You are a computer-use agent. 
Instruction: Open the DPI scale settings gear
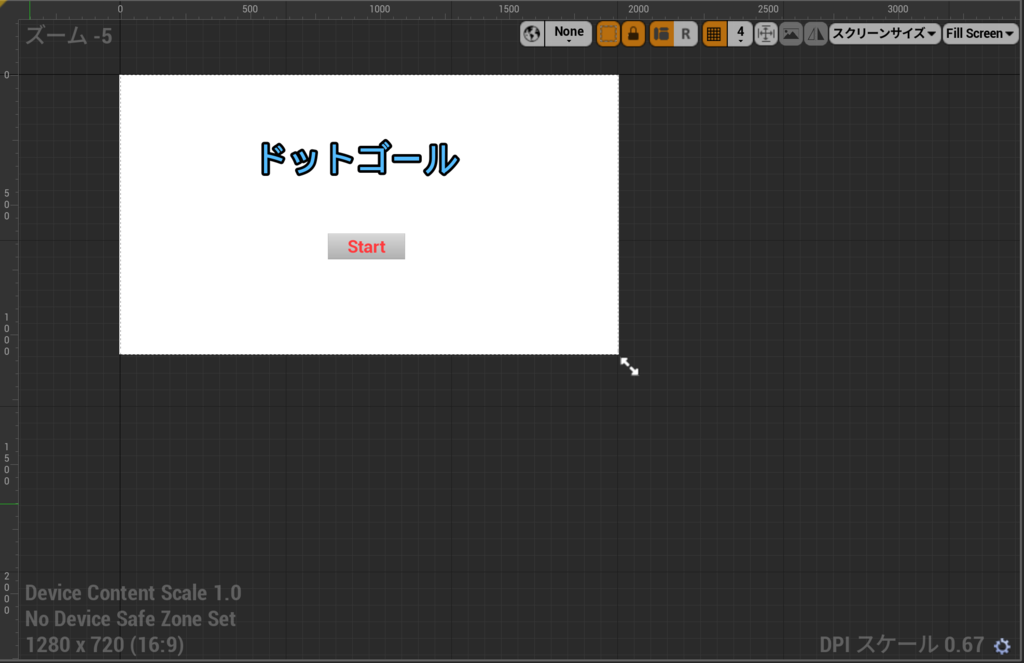1000,646
